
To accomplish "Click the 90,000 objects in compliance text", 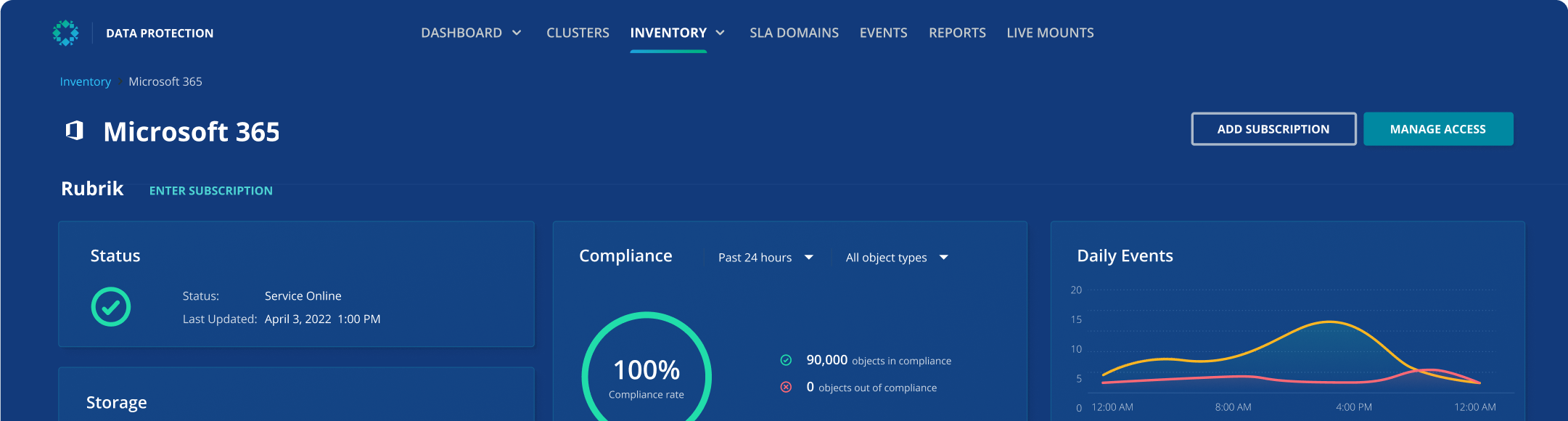I will pyautogui.click(x=879, y=360).
